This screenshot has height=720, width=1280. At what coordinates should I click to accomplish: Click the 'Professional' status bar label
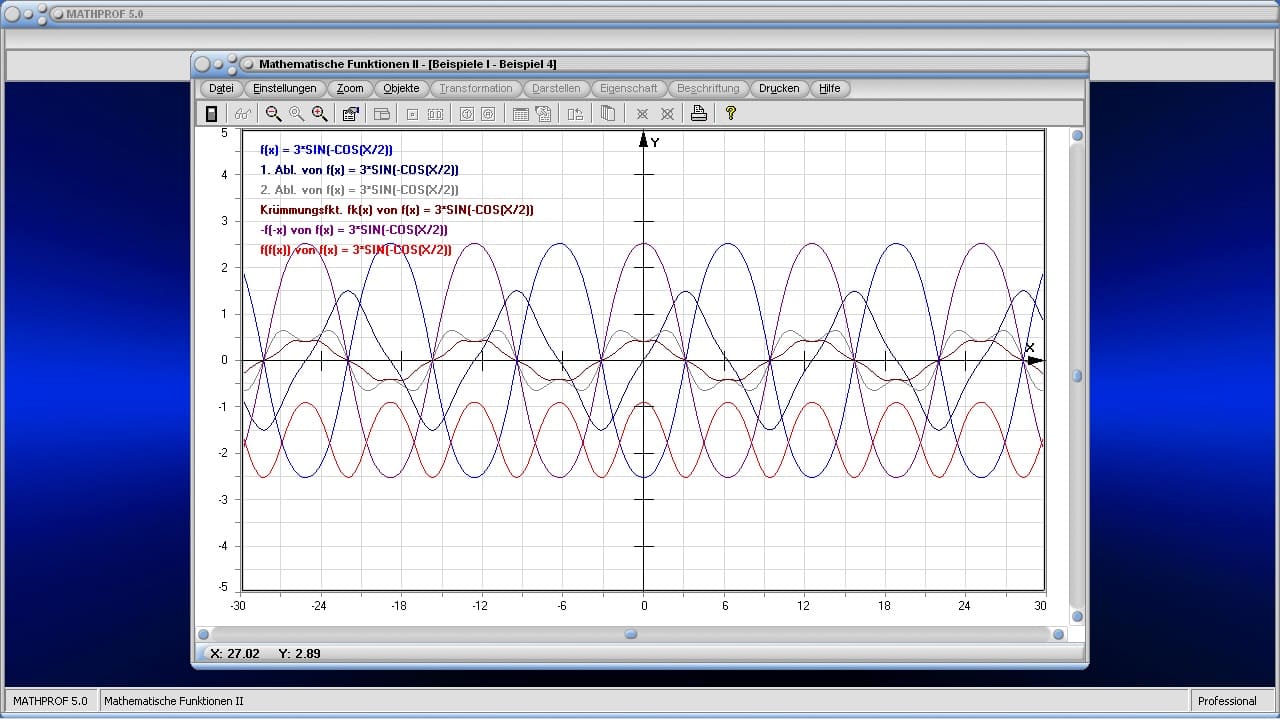(1227, 701)
